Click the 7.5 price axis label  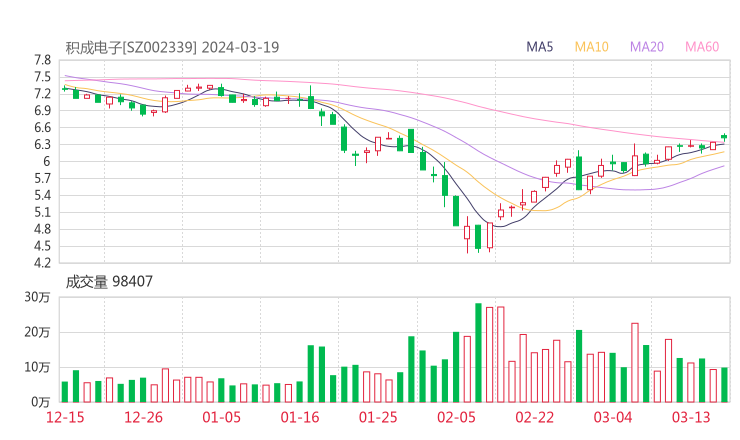[x=42, y=77]
